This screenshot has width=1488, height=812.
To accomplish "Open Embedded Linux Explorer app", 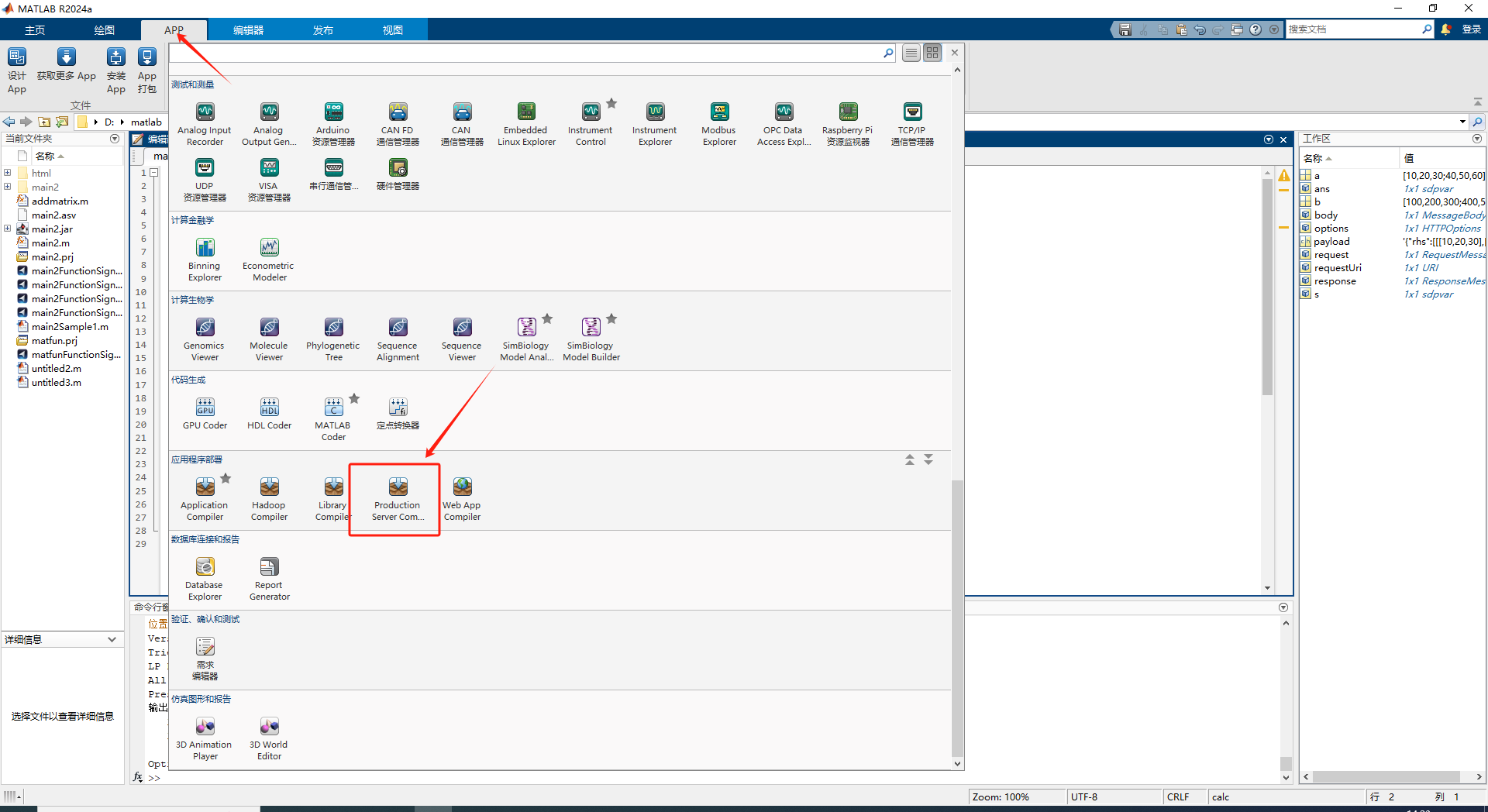I will [x=526, y=124].
